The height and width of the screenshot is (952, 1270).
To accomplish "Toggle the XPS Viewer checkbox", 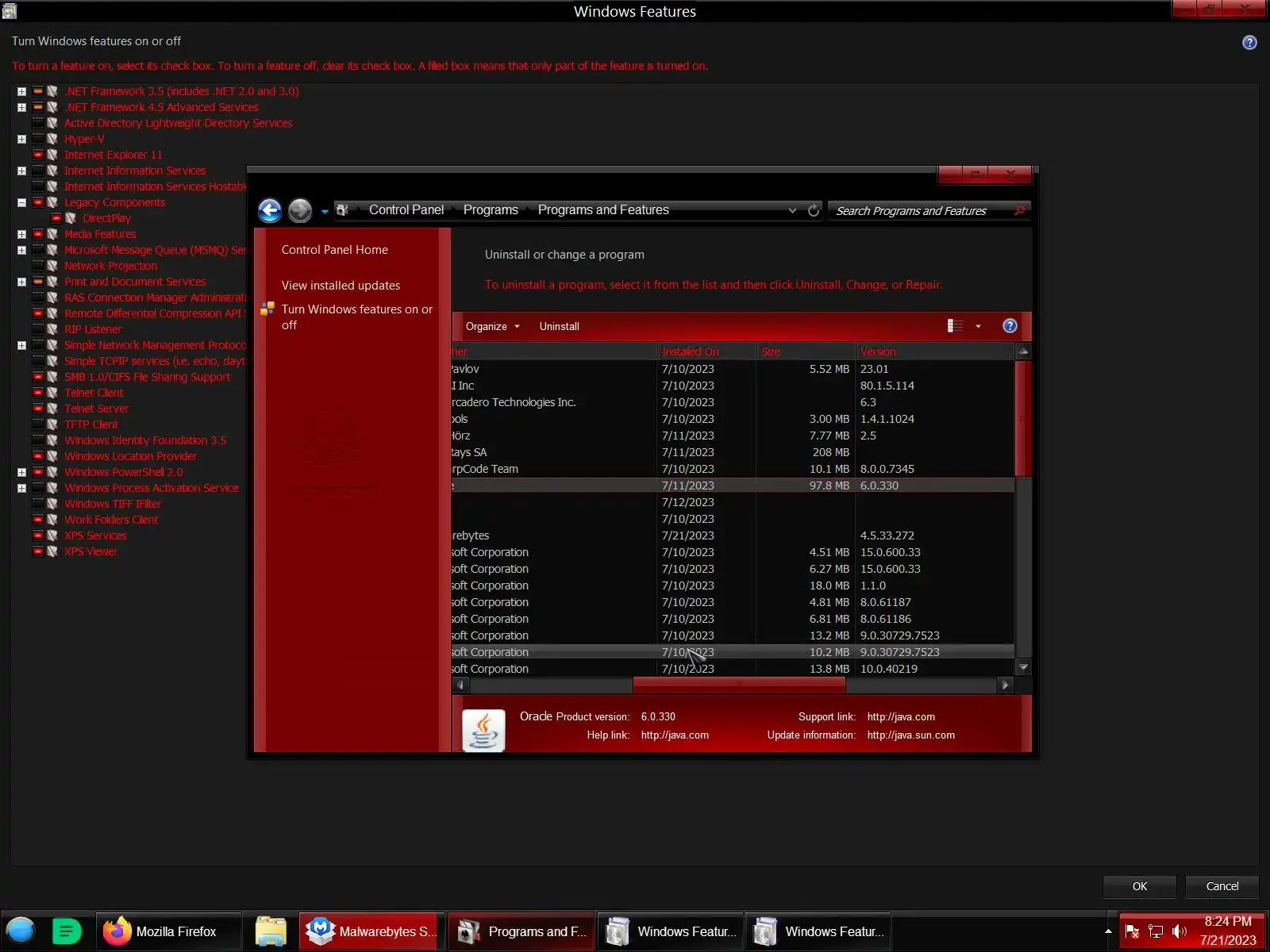I will pyautogui.click(x=37, y=551).
